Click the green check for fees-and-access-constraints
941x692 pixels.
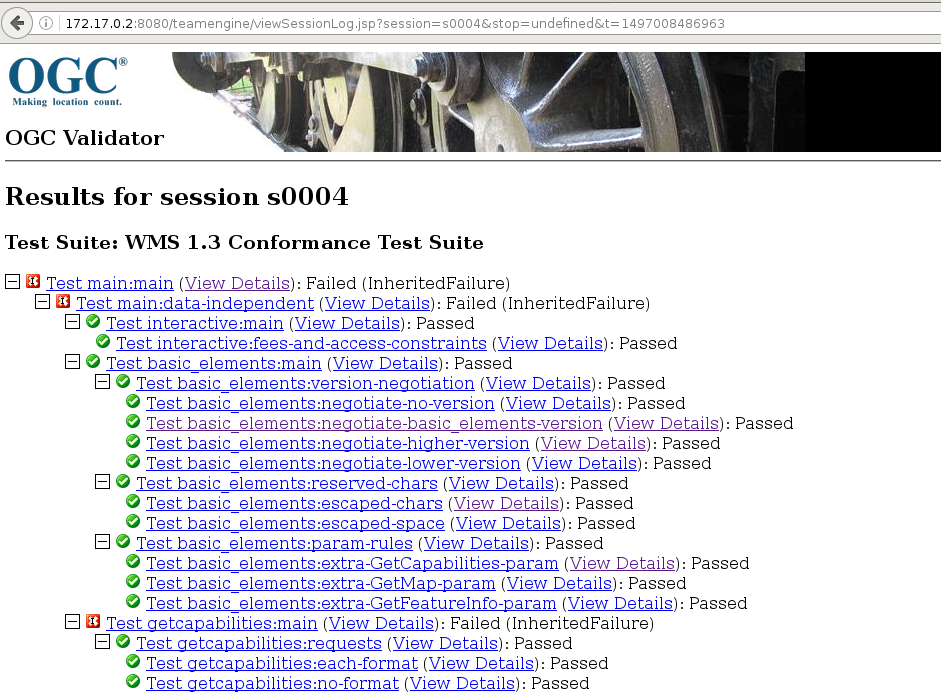(x=103, y=341)
